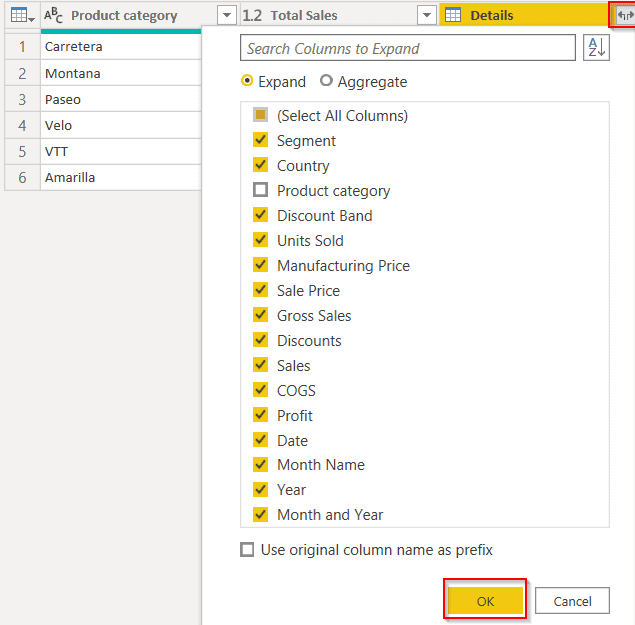The height and width of the screenshot is (625, 635).
Task: Check the Product category checkbox in list
Action: pyautogui.click(x=260, y=190)
